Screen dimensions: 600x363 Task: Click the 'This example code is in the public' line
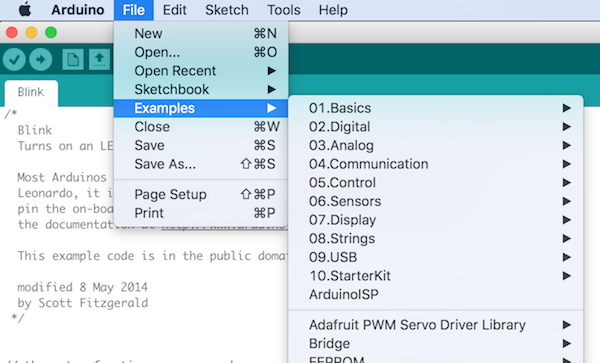pyautogui.click(x=152, y=256)
